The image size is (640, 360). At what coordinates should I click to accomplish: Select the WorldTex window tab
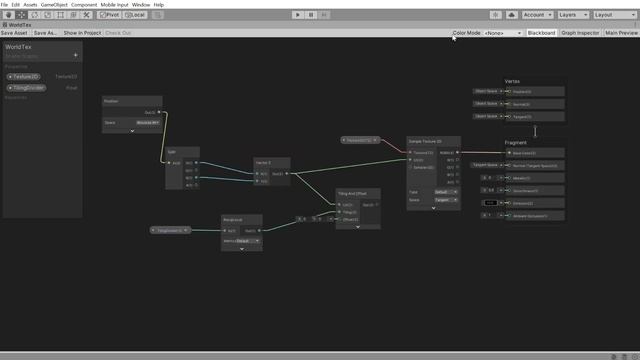pyautogui.click(x=17, y=25)
